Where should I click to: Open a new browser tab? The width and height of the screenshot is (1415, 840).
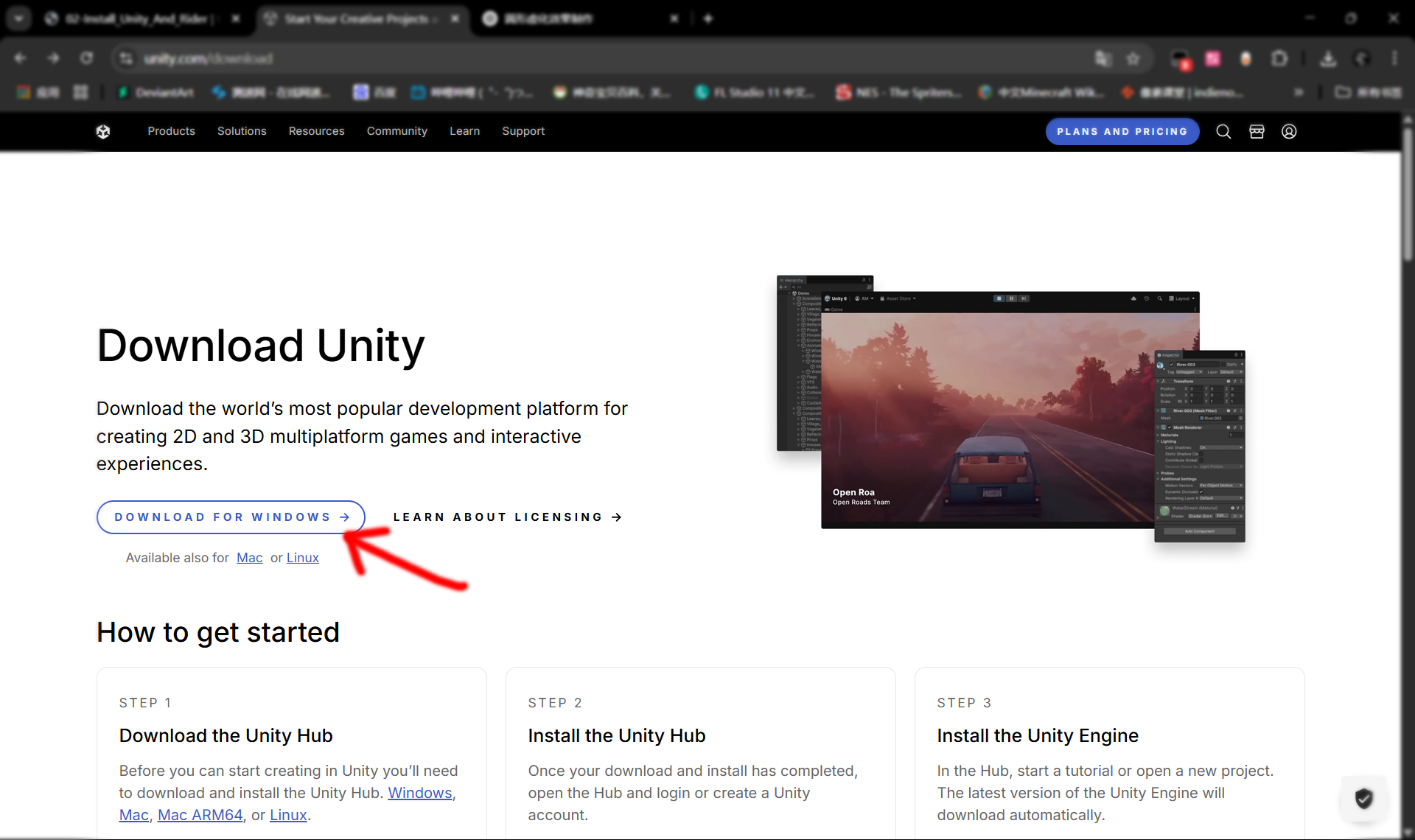click(x=708, y=18)
